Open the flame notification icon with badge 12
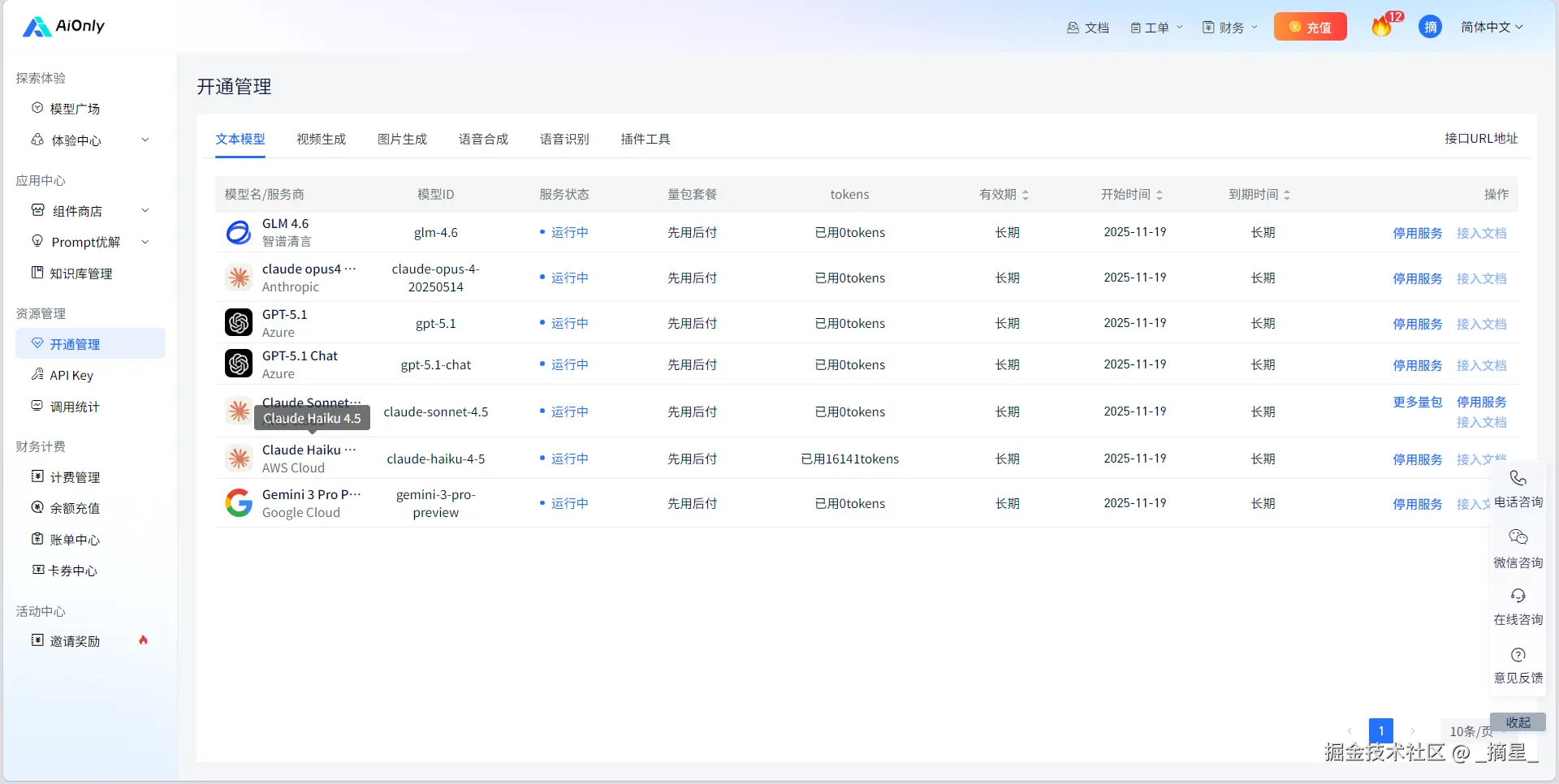This screenshot has width=1559, height=784. (1382, 27)
